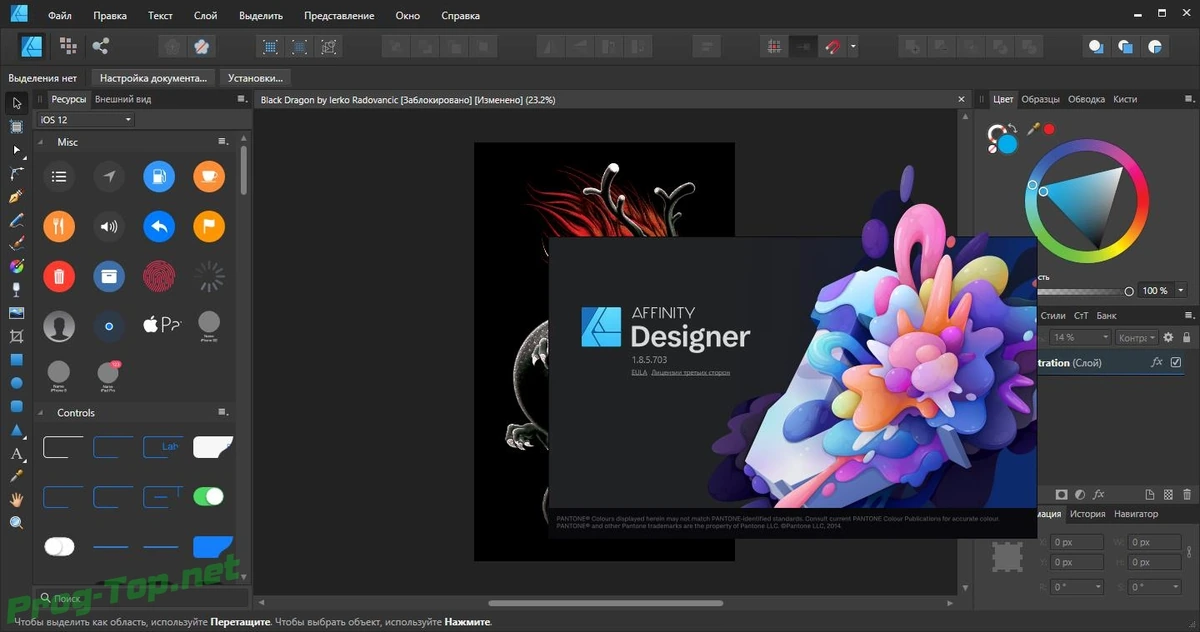Select the Pen tool
This screenshot has height=632, width=1200.
pyautogui.click(x=16, y=197)
